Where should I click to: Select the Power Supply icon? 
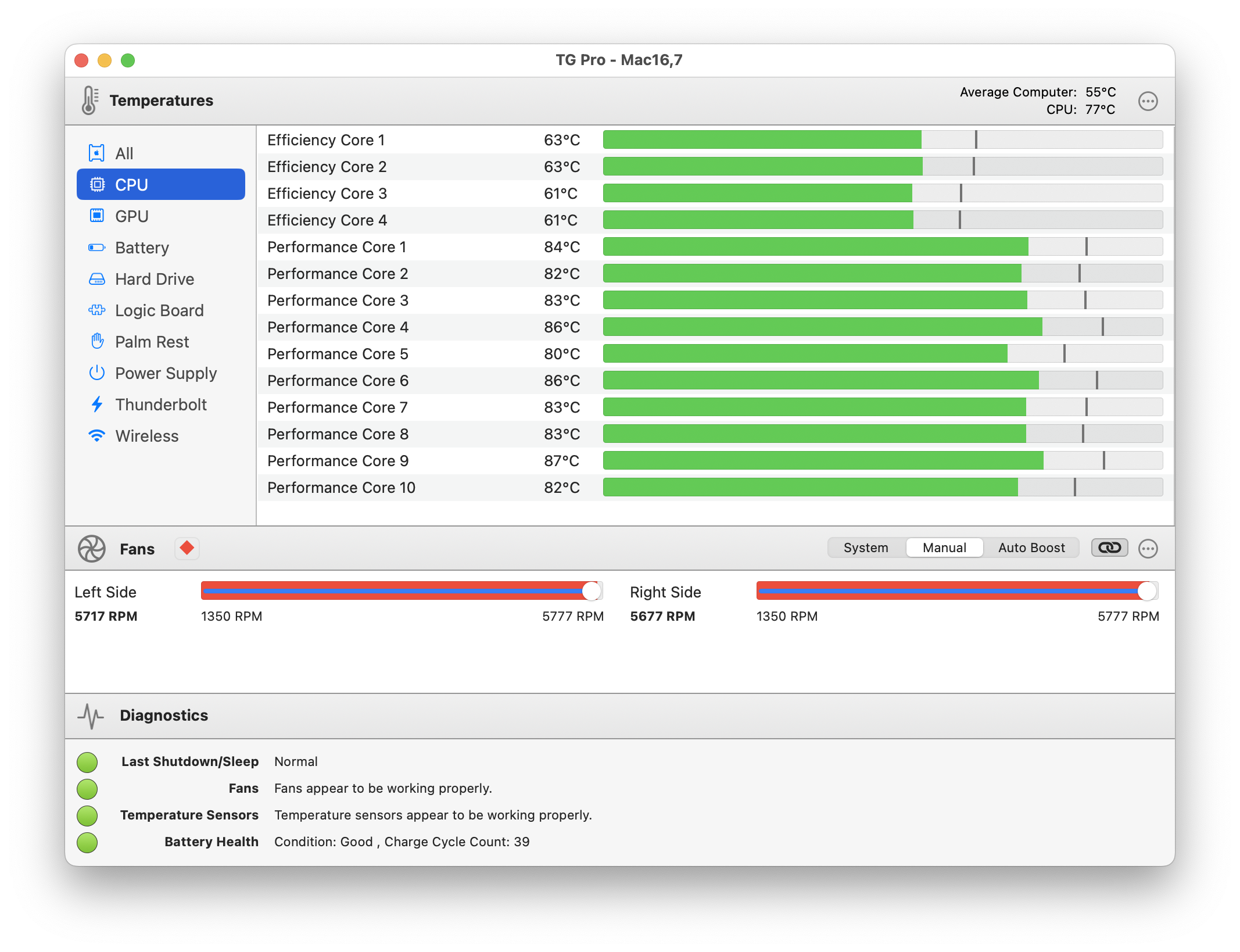click(x=96, y=373)
